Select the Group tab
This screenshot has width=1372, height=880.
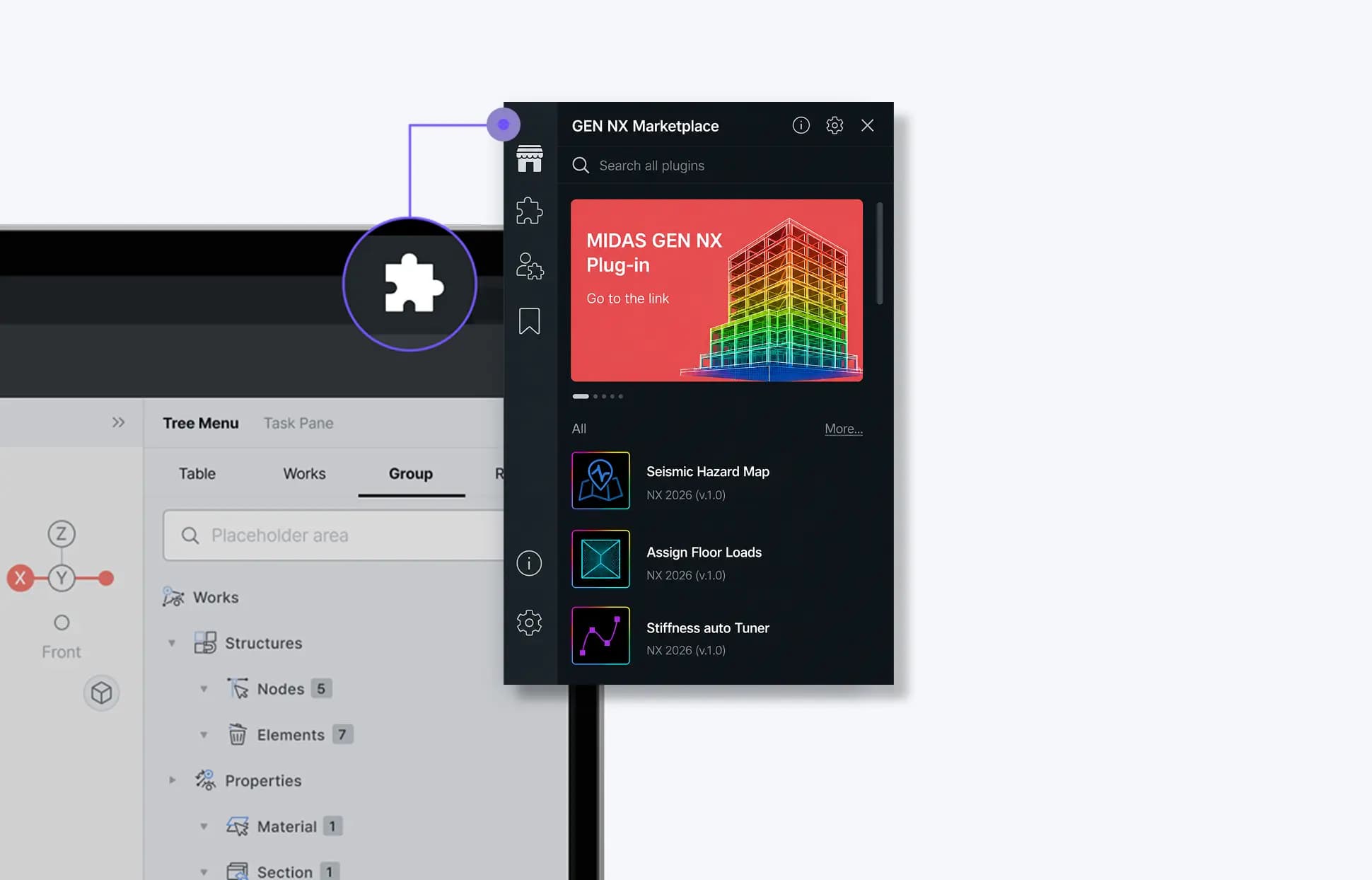point(411,473)
